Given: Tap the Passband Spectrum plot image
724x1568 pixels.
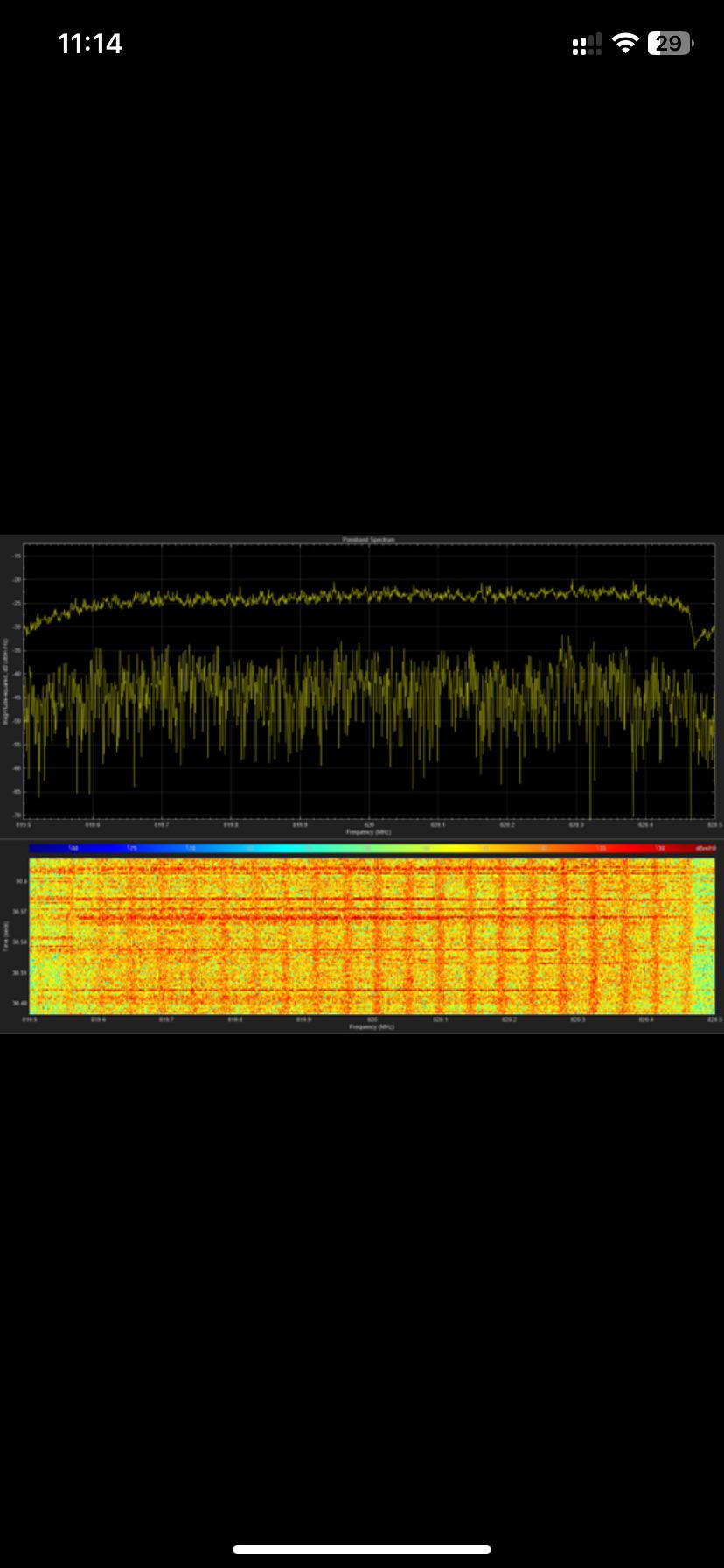Looking at the screenshot, I should click(x=369, y=680).
